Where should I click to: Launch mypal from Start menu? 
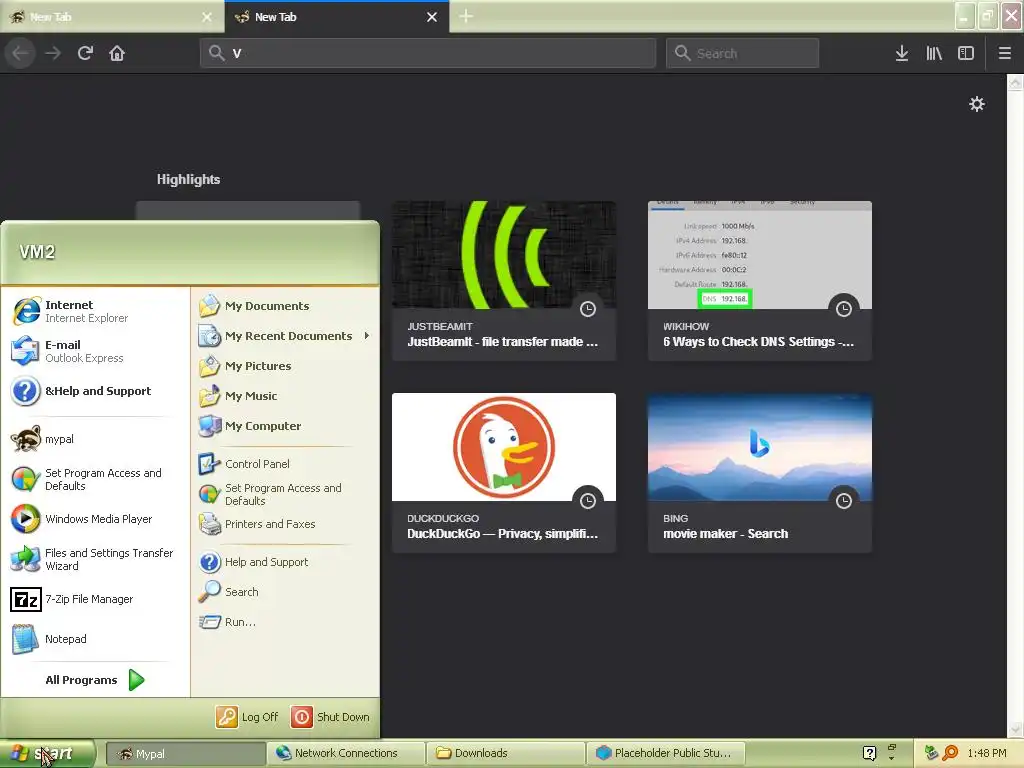[95, 439]
